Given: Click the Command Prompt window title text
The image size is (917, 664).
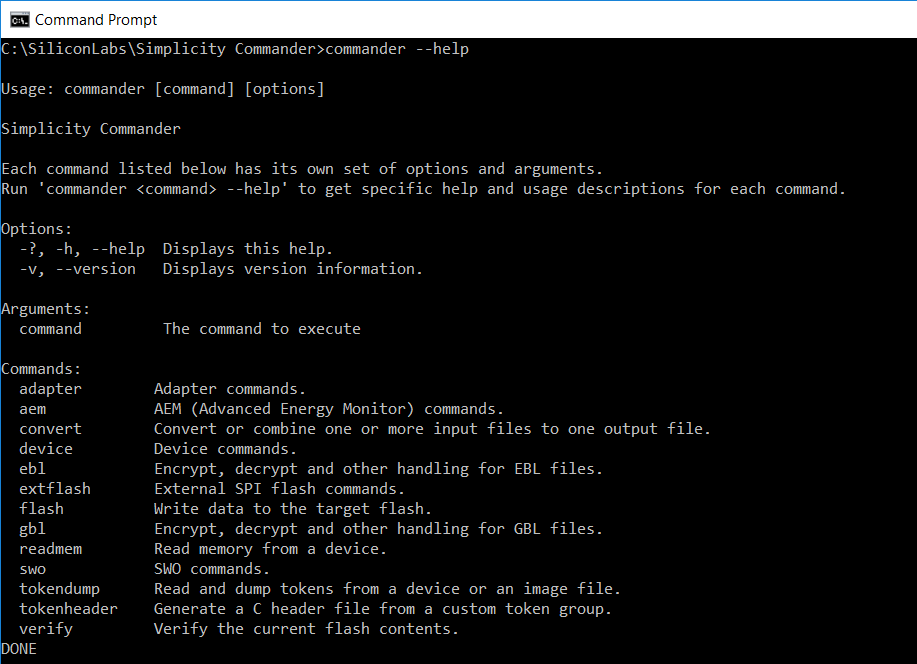Looking at the screenshot, I should pyautogui.click(x=96, y=19).
